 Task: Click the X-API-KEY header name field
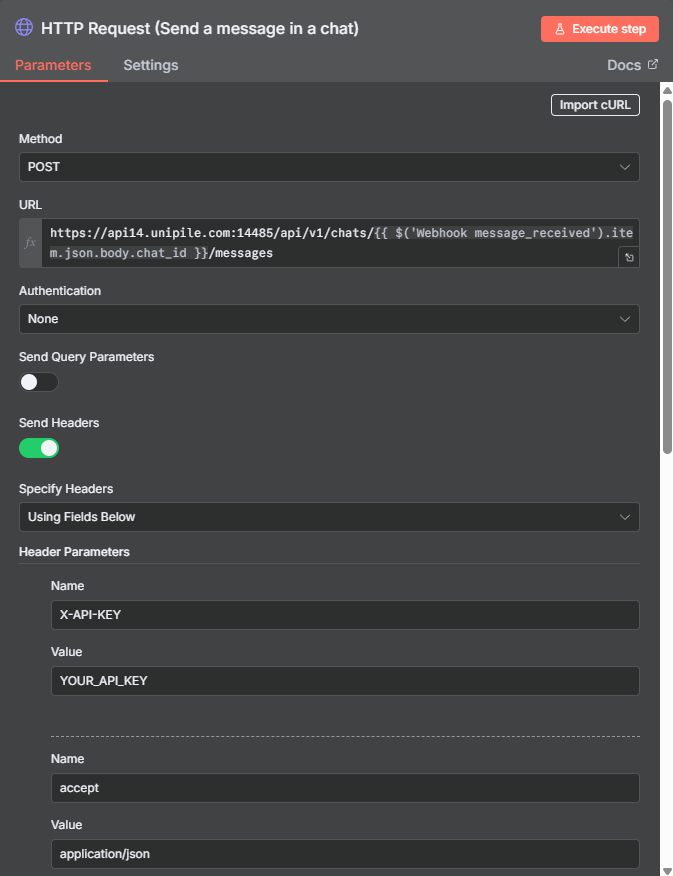[x=345, y=615]
